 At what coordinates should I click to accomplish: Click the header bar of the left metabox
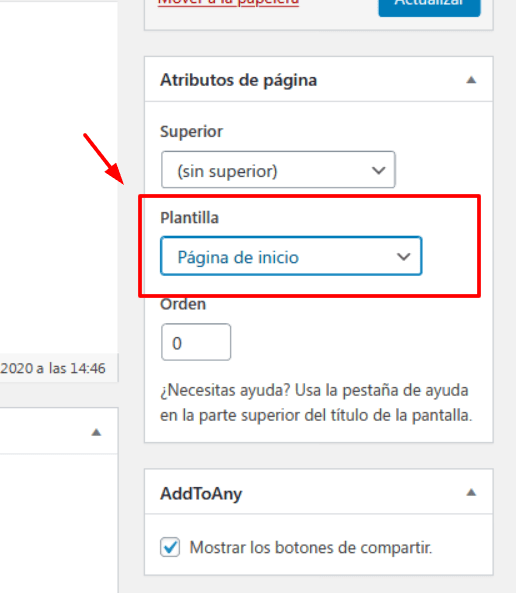[59, 431]
